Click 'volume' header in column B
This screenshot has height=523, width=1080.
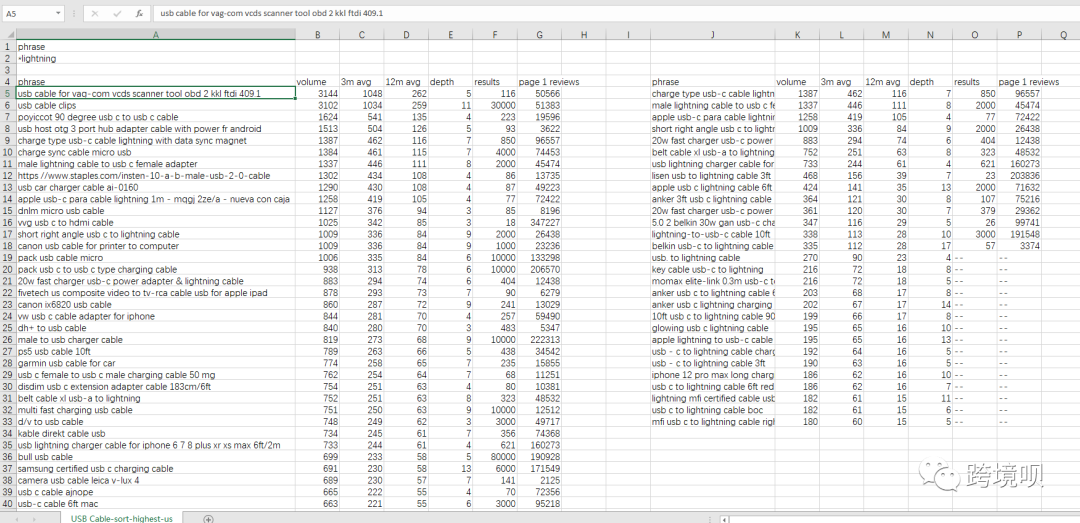tap(318, 82)
